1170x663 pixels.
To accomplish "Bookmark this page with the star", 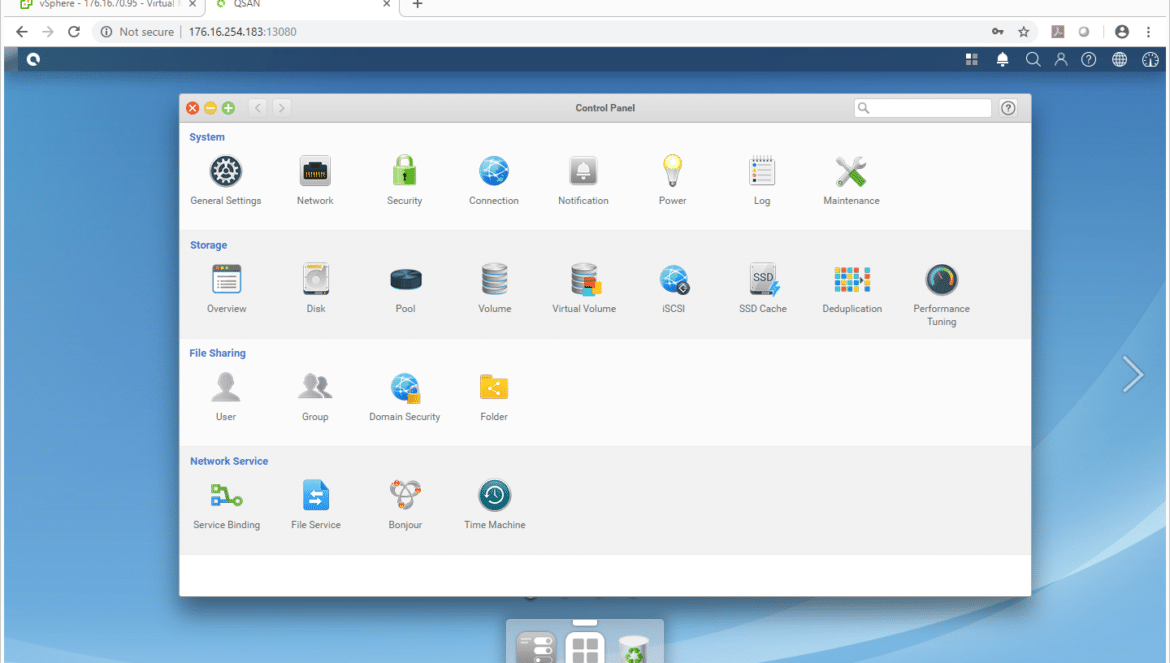I will (1024, 32).
